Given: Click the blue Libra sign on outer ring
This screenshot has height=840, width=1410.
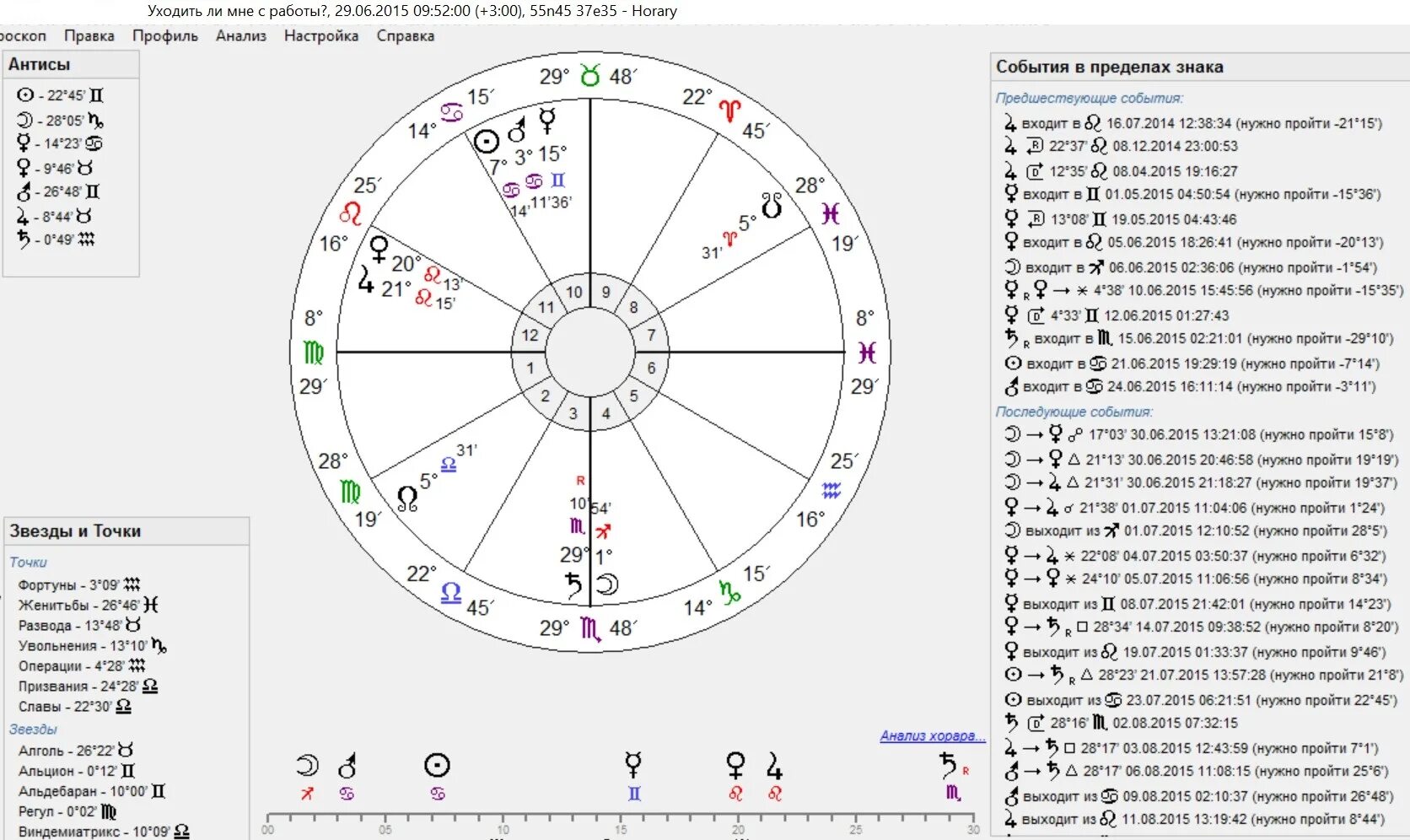Looking at the screenshot, I should pyautogui.click(x=450, y=593).
